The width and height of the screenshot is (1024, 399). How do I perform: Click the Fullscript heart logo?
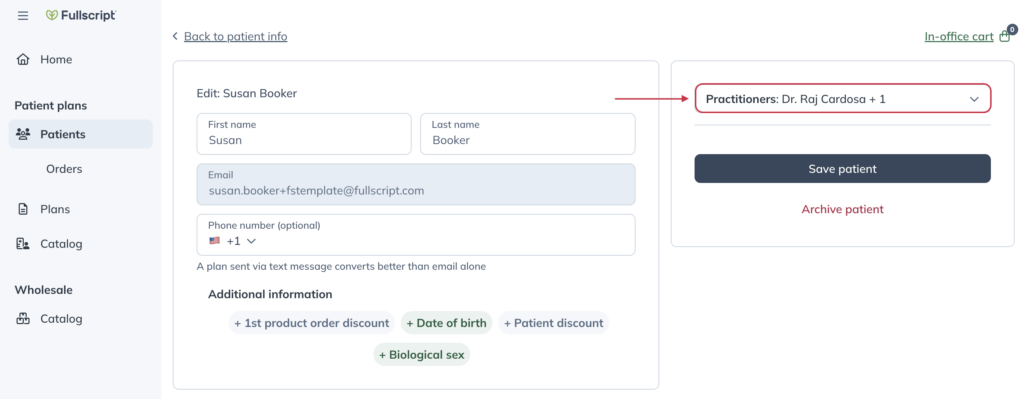(52, 15)
